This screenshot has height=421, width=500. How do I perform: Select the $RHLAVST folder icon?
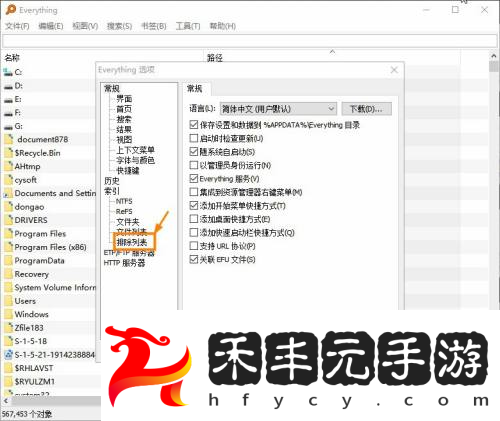point(9,368)
